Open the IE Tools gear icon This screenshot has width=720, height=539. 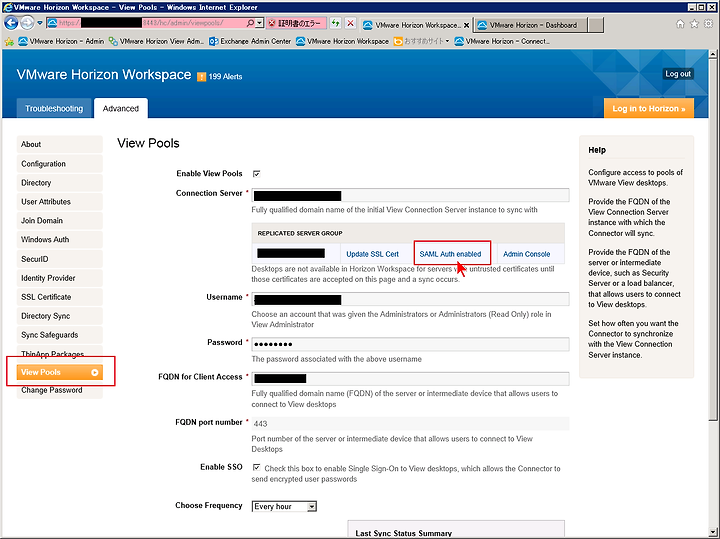[709, 24]
